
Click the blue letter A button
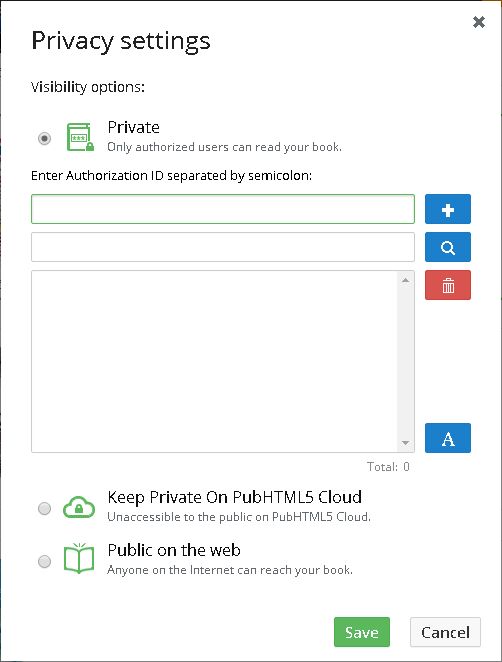(x=448, y=438)
